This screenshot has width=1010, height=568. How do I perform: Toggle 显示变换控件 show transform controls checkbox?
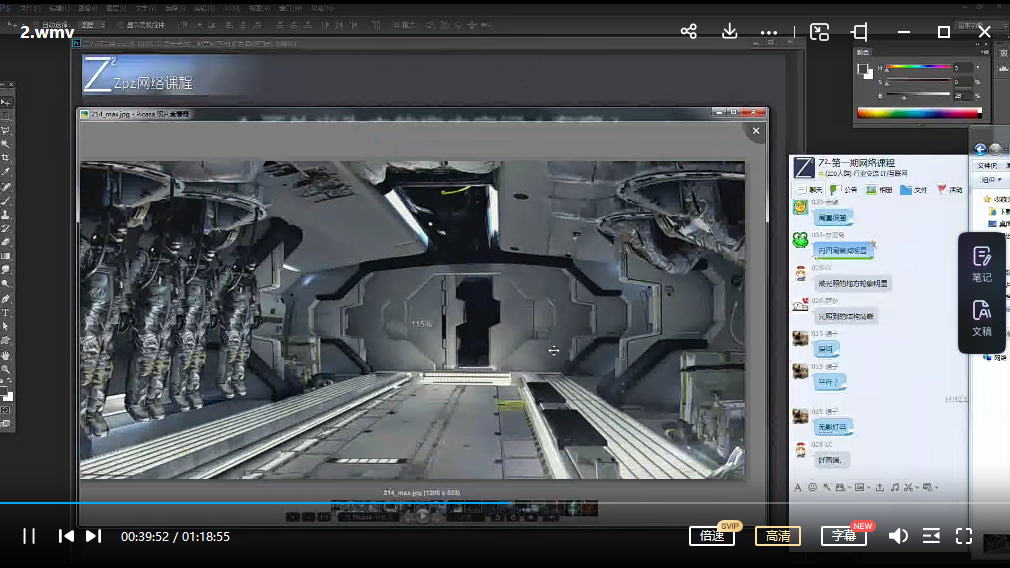[120, 25]
